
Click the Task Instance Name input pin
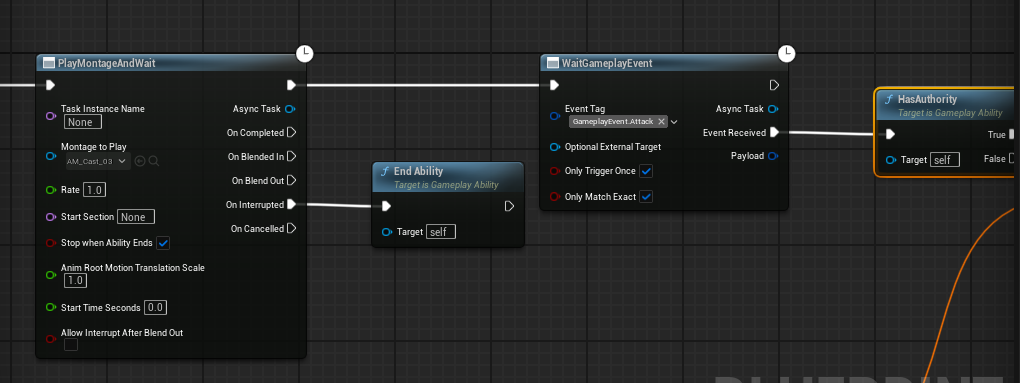coord(51,116)
